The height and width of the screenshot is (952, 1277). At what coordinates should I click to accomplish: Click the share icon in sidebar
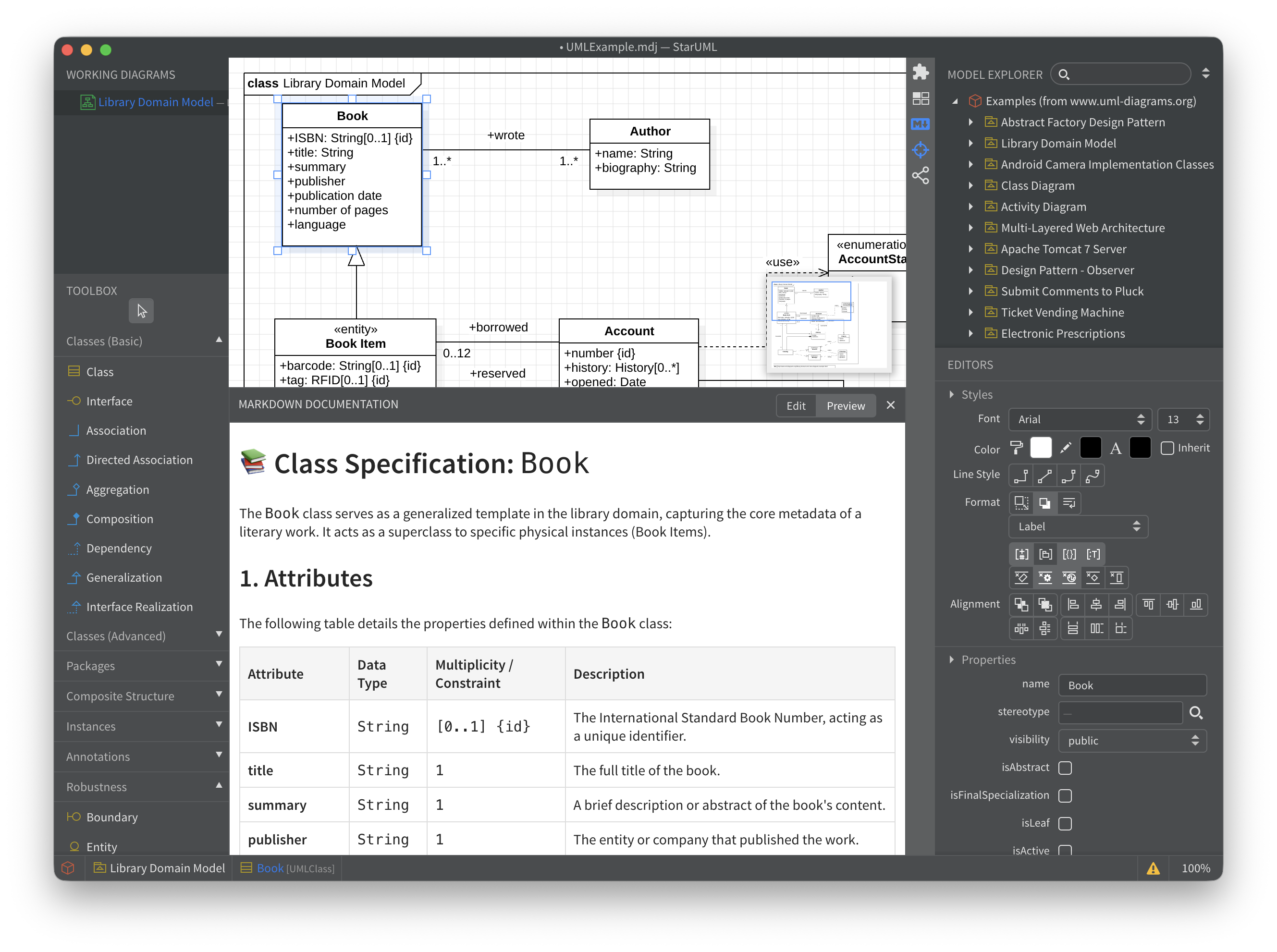click(921, 176)
